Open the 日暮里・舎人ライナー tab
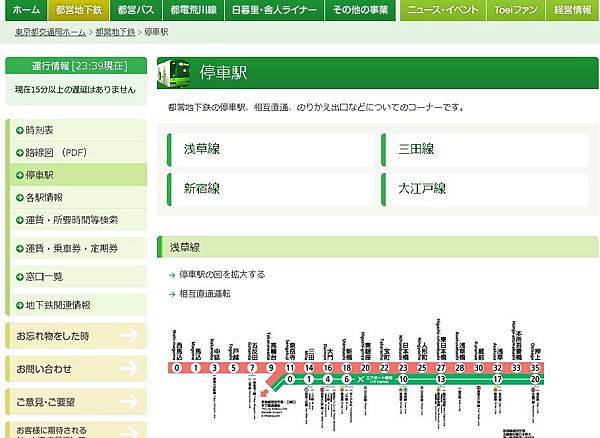The width and height of the screenshot is (600, 438). pyautogui.click(x=274, y=10)
